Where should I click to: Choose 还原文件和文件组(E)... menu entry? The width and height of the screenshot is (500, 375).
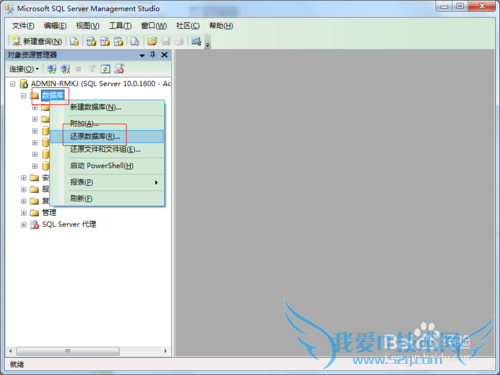[107, 150]
